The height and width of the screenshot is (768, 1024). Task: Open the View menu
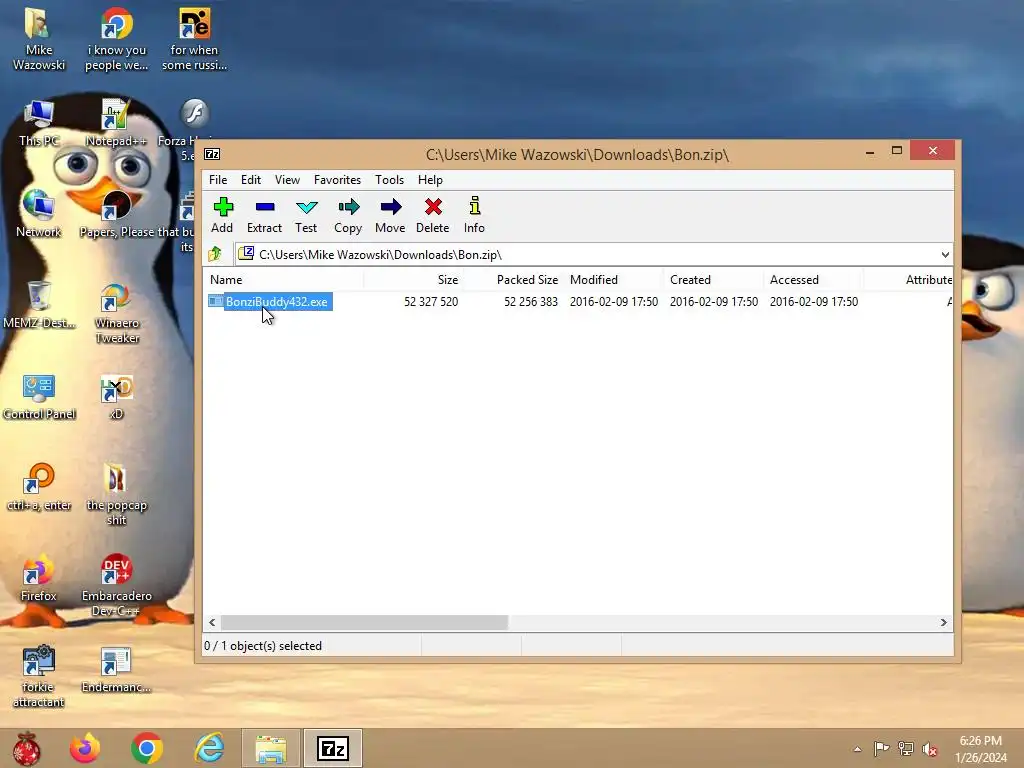pyautogui.click(x=287, y=180)
